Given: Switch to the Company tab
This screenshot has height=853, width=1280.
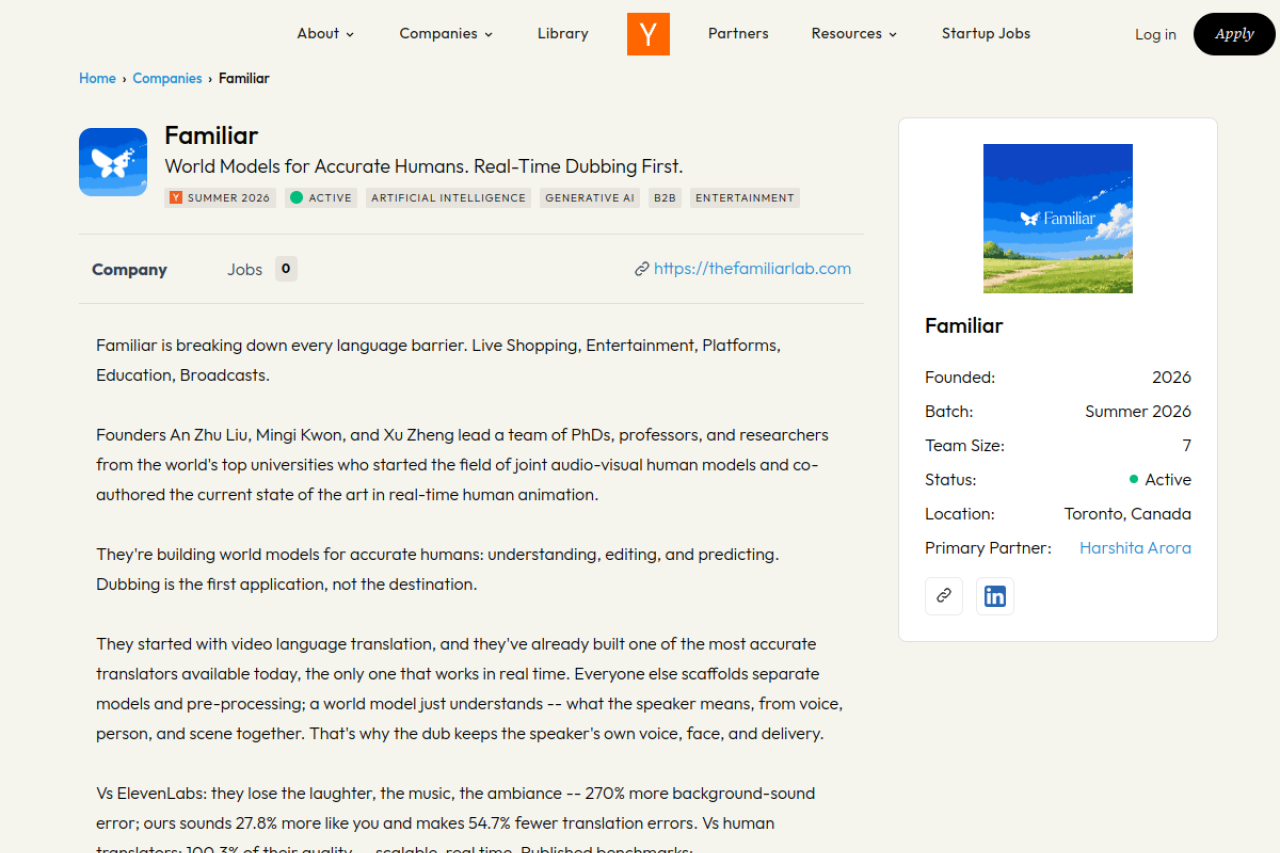Looking at the screenshot, I should 129,269.
